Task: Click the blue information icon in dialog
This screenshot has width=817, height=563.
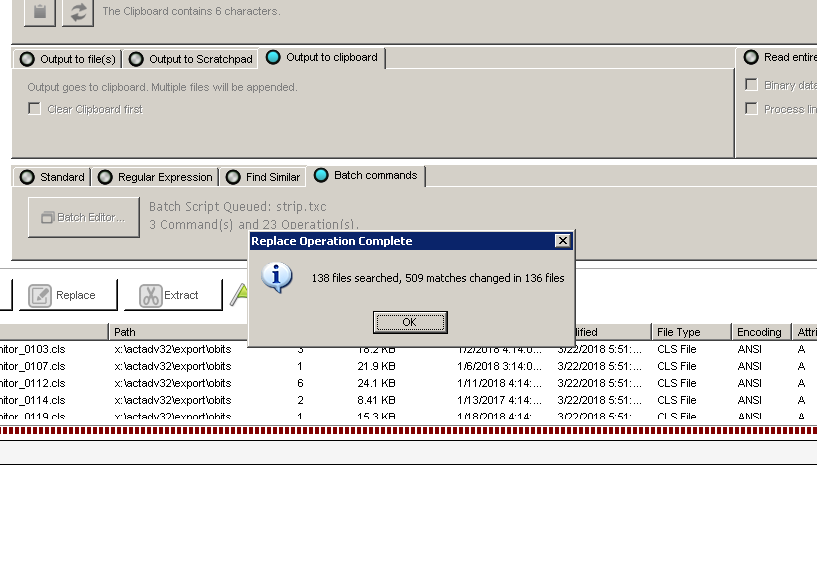Action: coord(276,278)
